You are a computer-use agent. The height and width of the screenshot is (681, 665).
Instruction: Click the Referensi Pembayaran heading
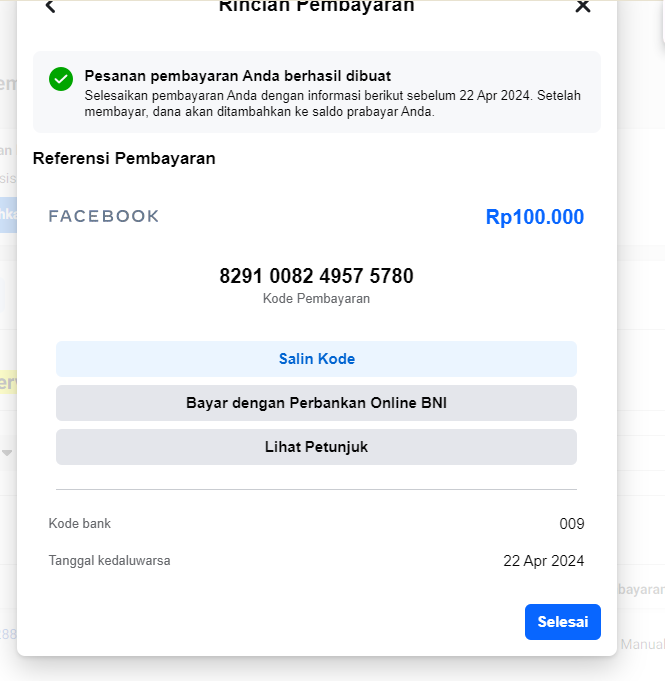coord(124,158)
